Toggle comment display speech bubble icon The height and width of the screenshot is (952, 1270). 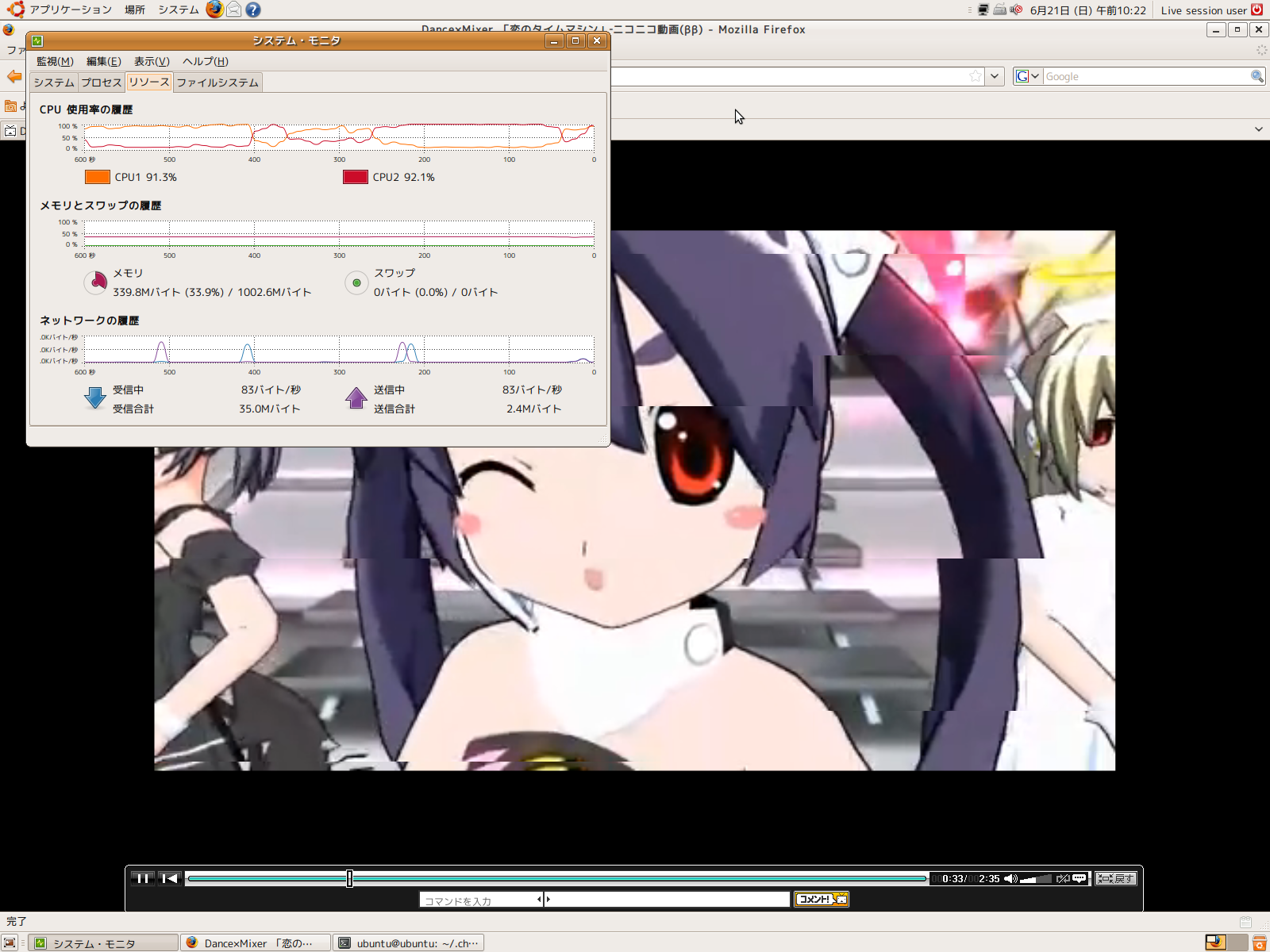pyautogui.click(x=1079, y=878)
